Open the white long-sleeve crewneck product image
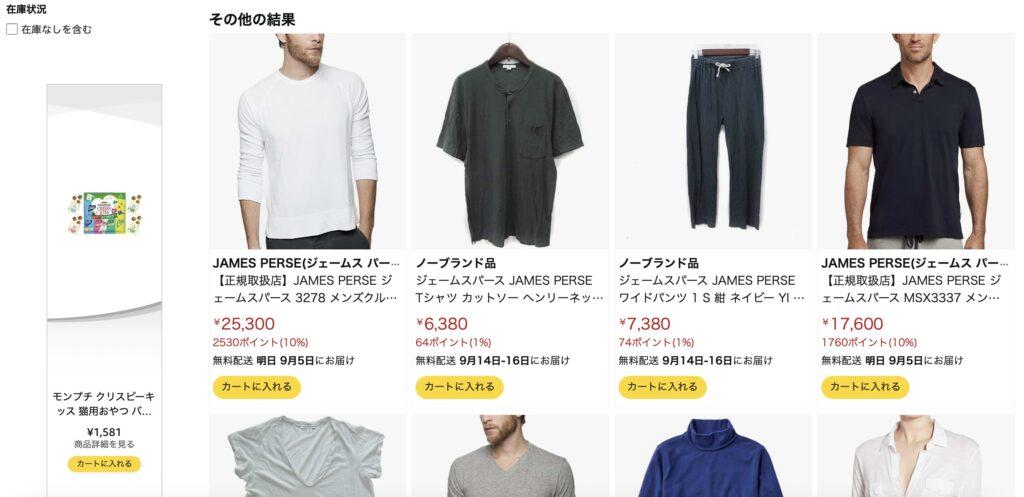Viewport: 1024px width, 497px height. pyautogui.click(x=308, y=141)
